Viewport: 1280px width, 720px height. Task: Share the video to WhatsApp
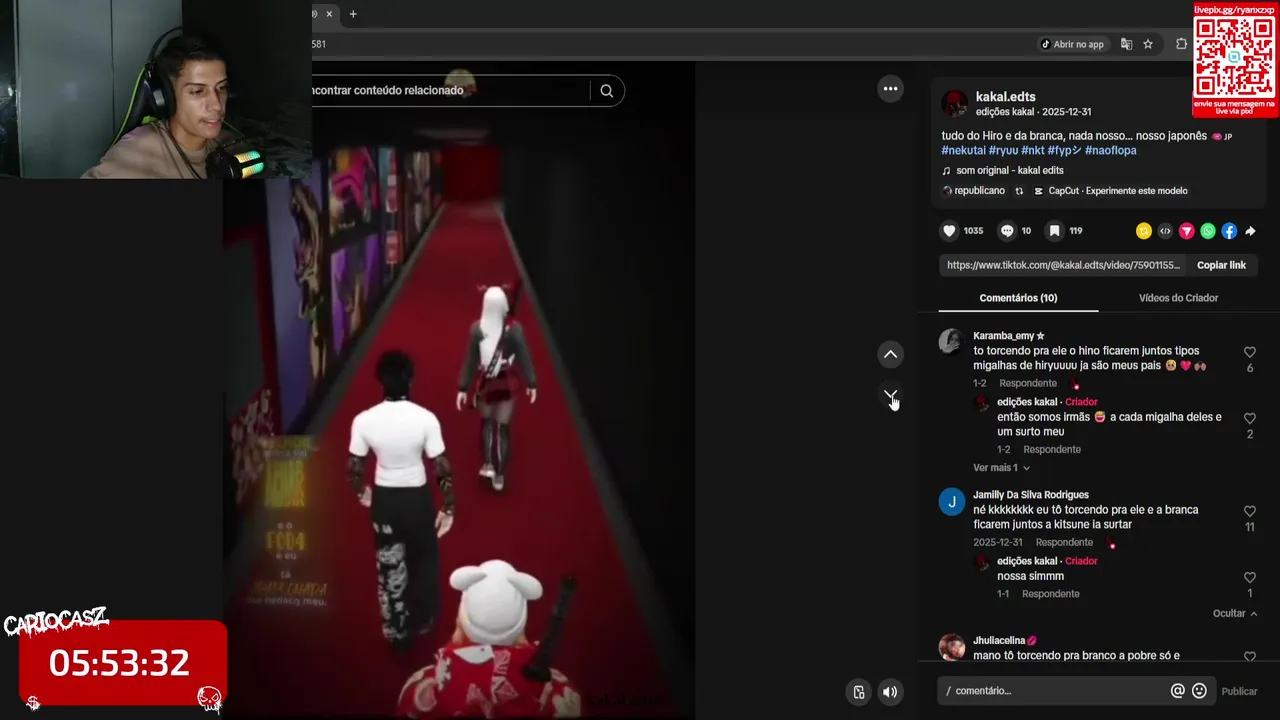pyautogui.click(x=1208, y=231)
